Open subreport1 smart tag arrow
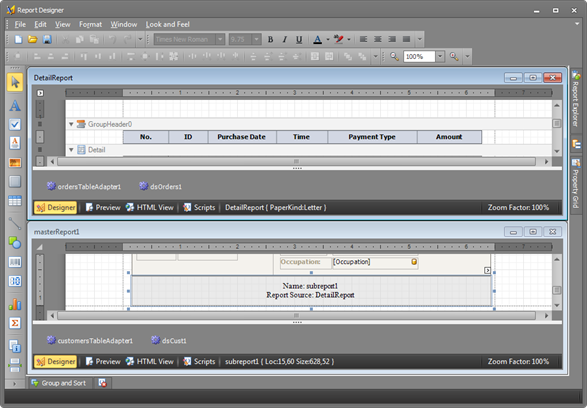Screen dimensions: 587x408 (487, 270)
